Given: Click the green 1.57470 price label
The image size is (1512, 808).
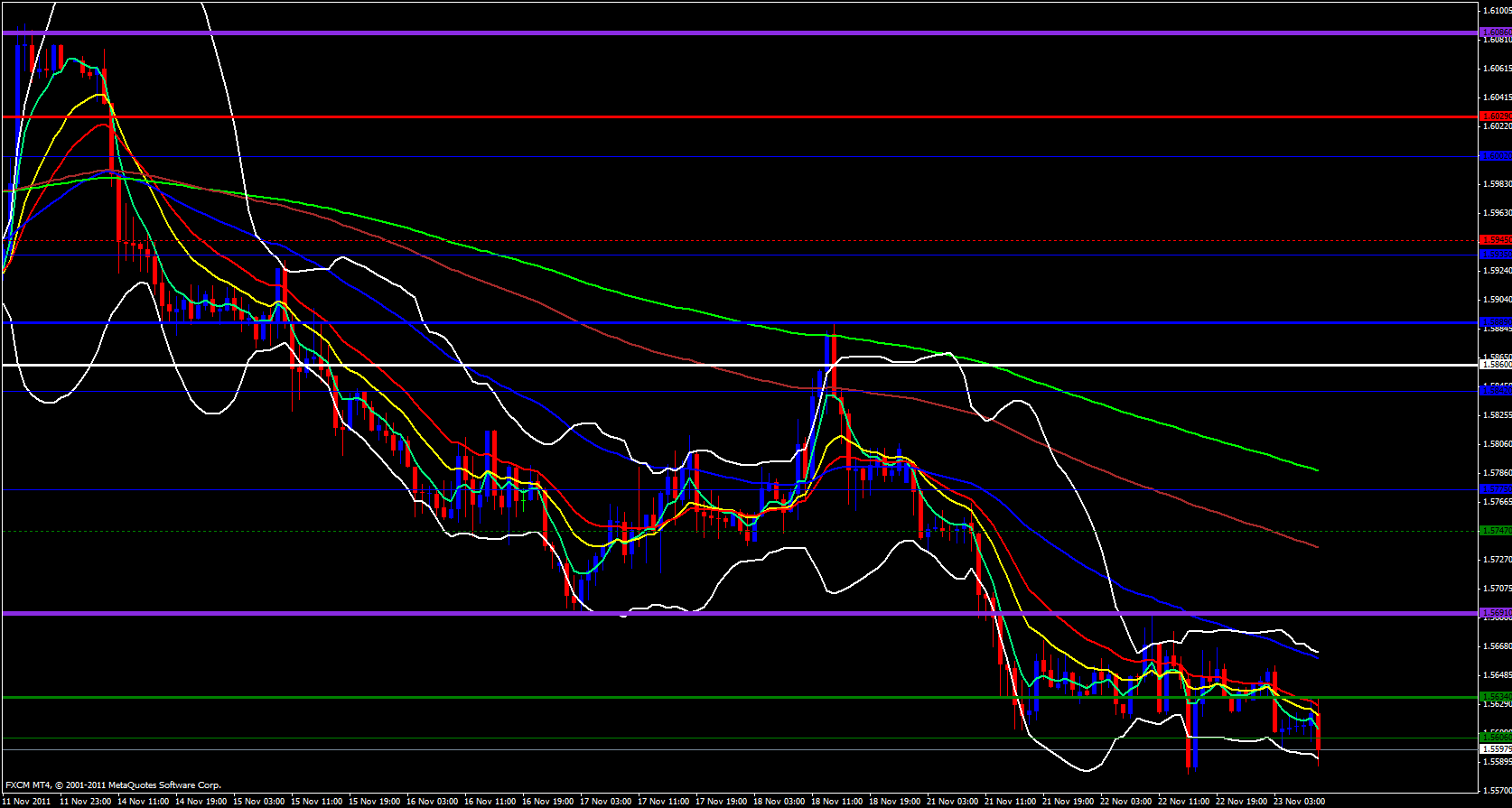Looking at the screenshot, I should (x=1496, y=531).
